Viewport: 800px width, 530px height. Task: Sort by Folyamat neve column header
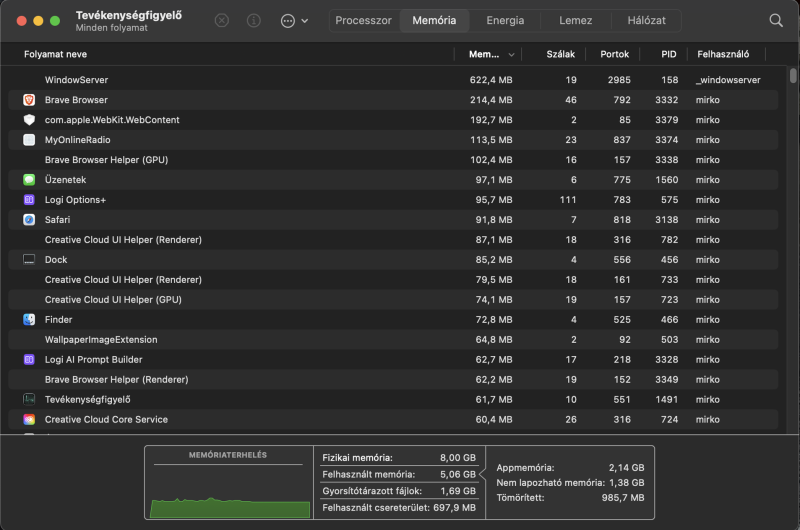click(55, 54)
